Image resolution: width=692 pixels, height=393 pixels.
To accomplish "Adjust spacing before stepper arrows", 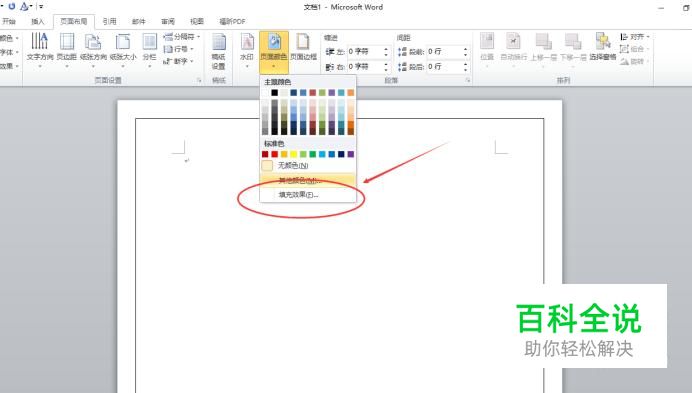I will tap(466, 52).
